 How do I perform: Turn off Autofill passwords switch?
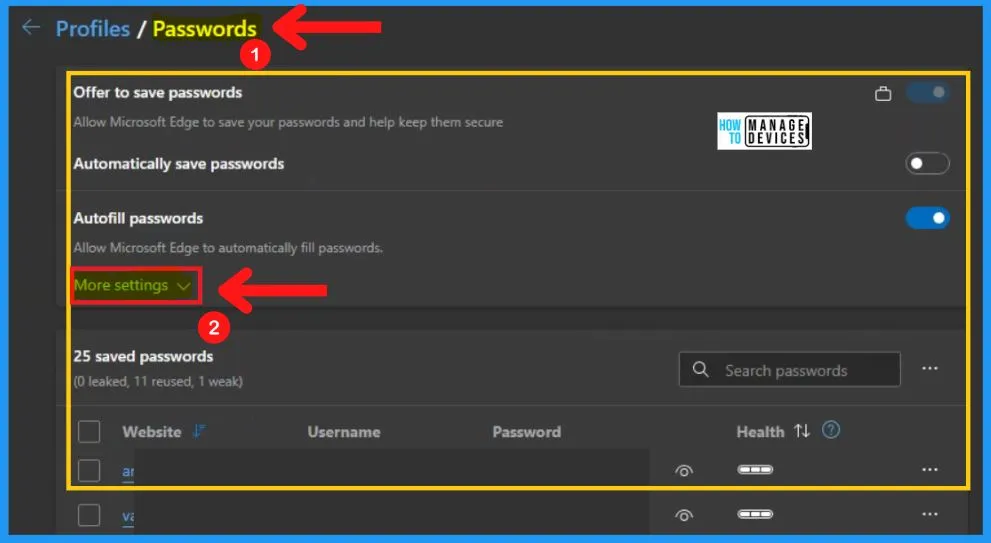tap(928, 218)
